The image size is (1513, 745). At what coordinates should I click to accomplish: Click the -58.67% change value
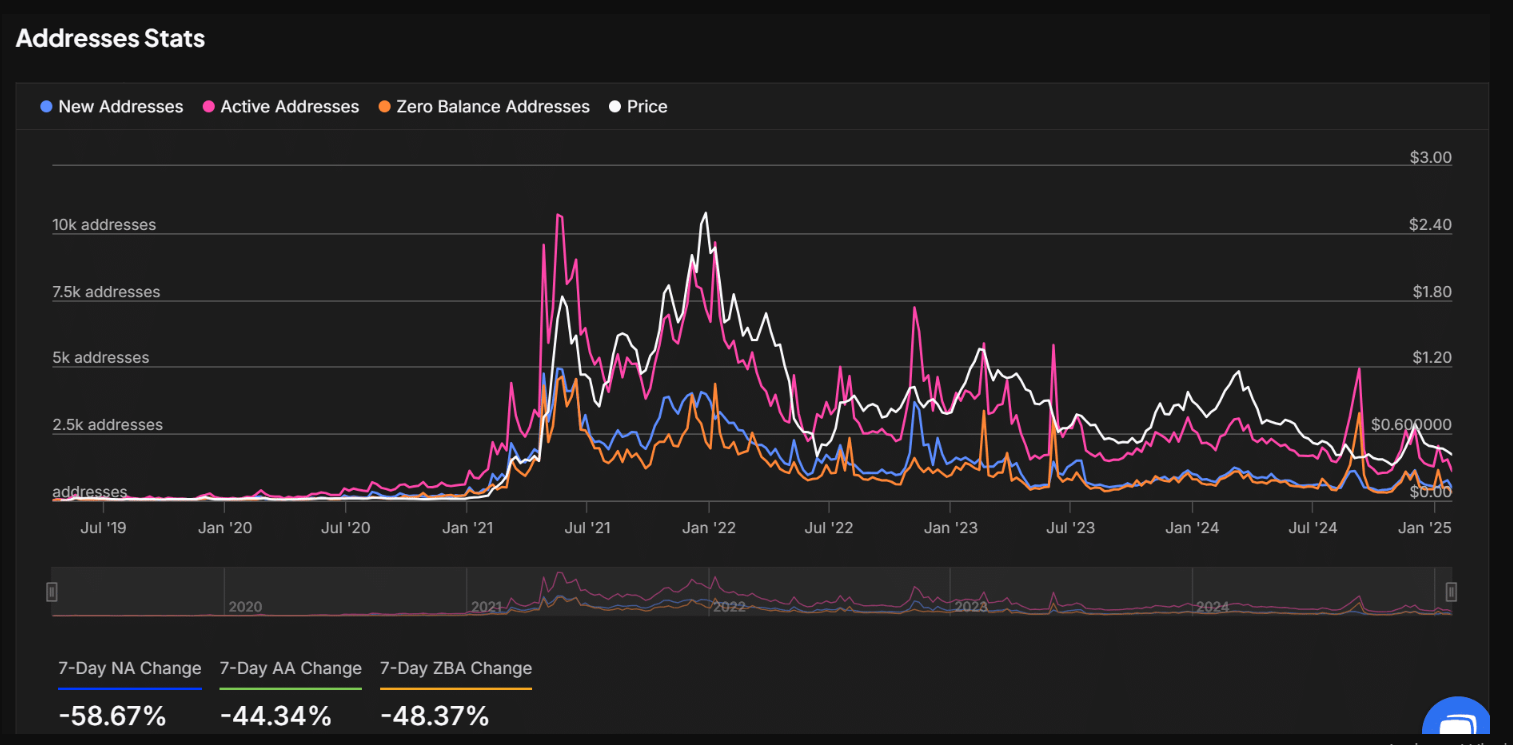[112, 716]
